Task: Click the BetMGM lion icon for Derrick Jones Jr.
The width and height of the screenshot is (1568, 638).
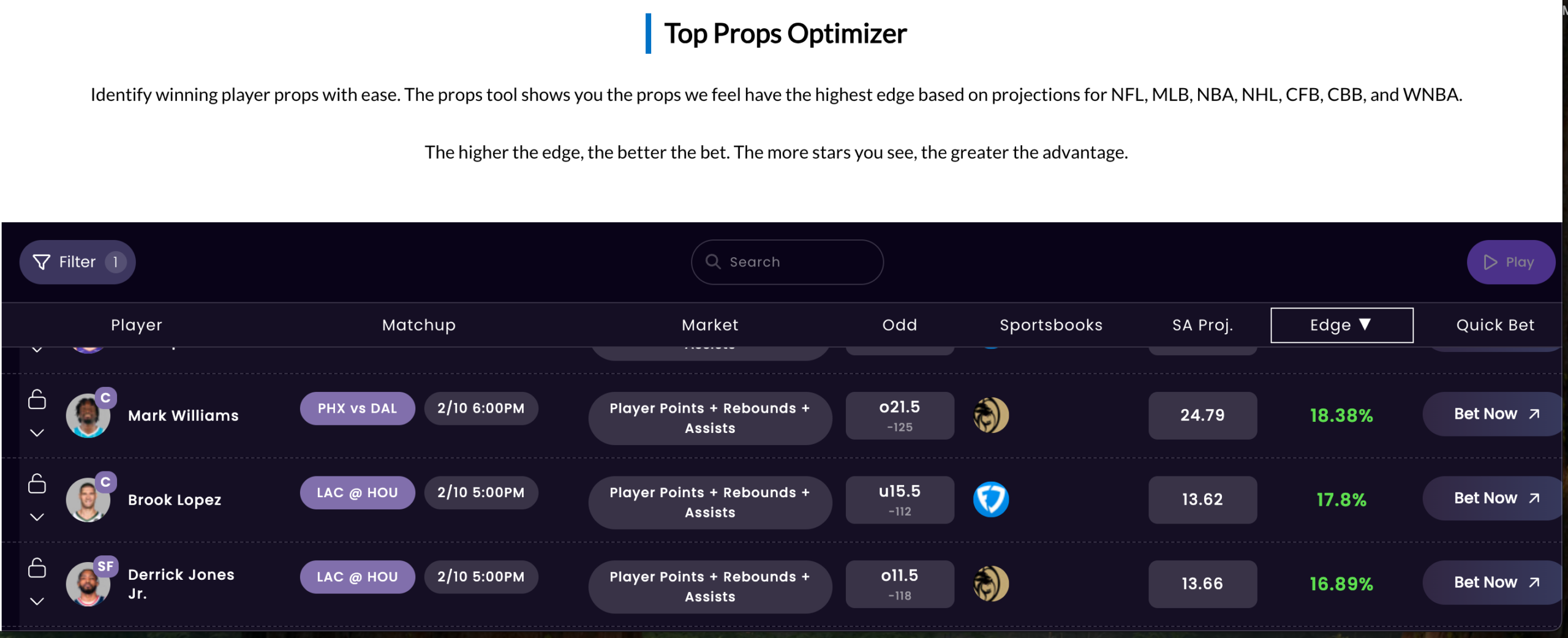Action: 990,584
